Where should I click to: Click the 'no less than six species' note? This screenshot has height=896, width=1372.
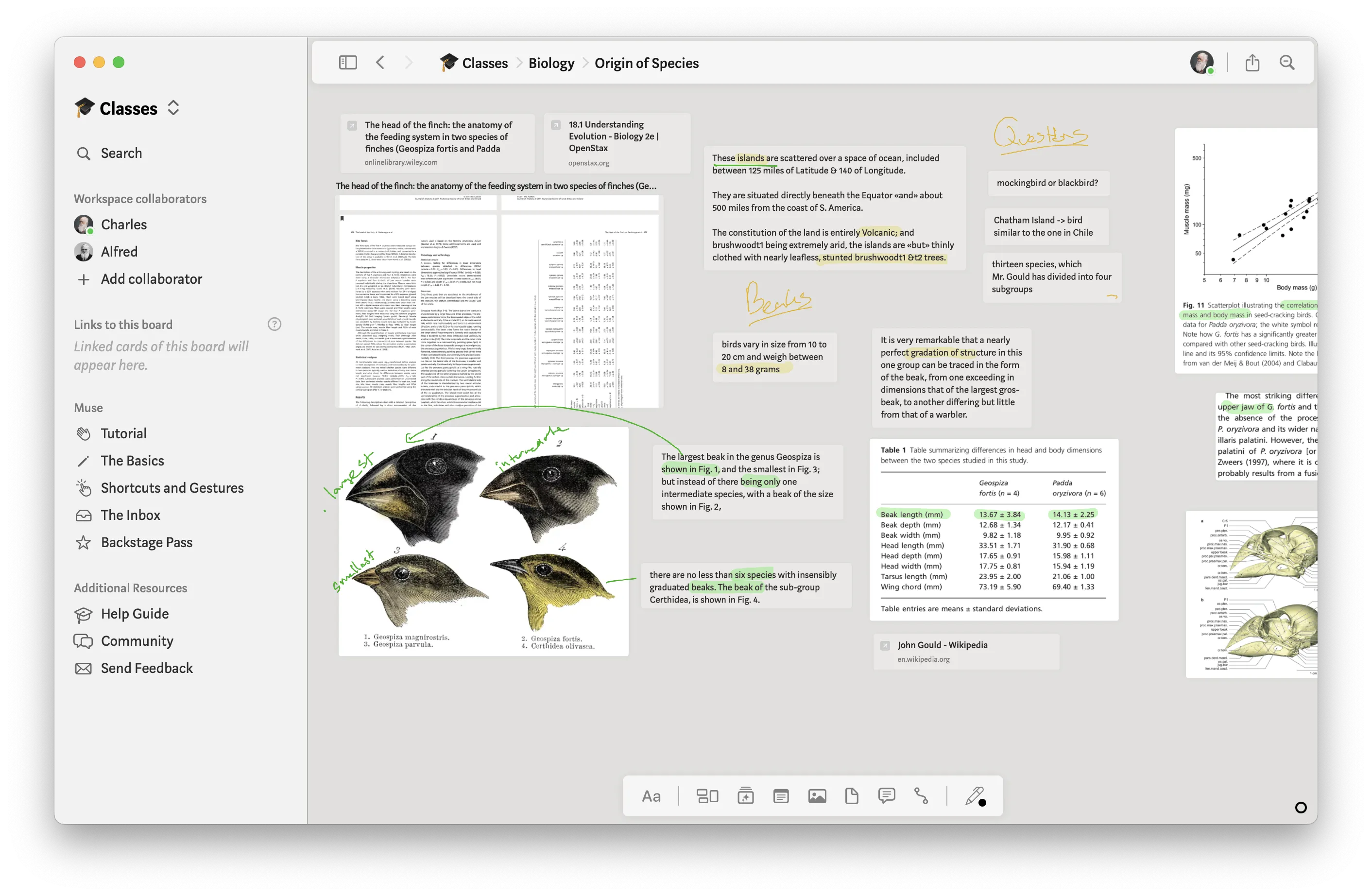coord(746,586)
